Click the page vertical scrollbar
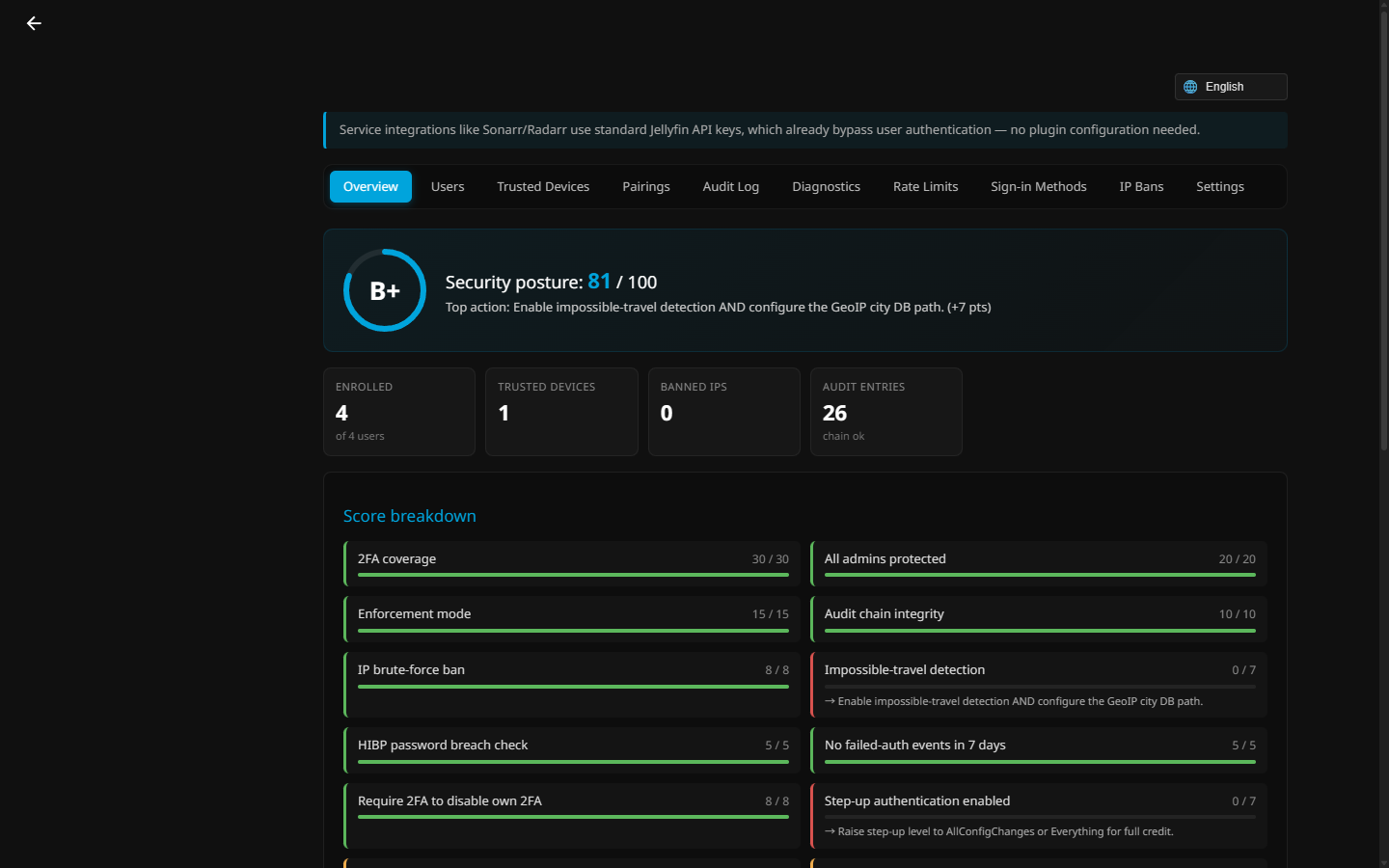Image resolution: width=1389 pixels, height=868 pixels. (1383, 230)
